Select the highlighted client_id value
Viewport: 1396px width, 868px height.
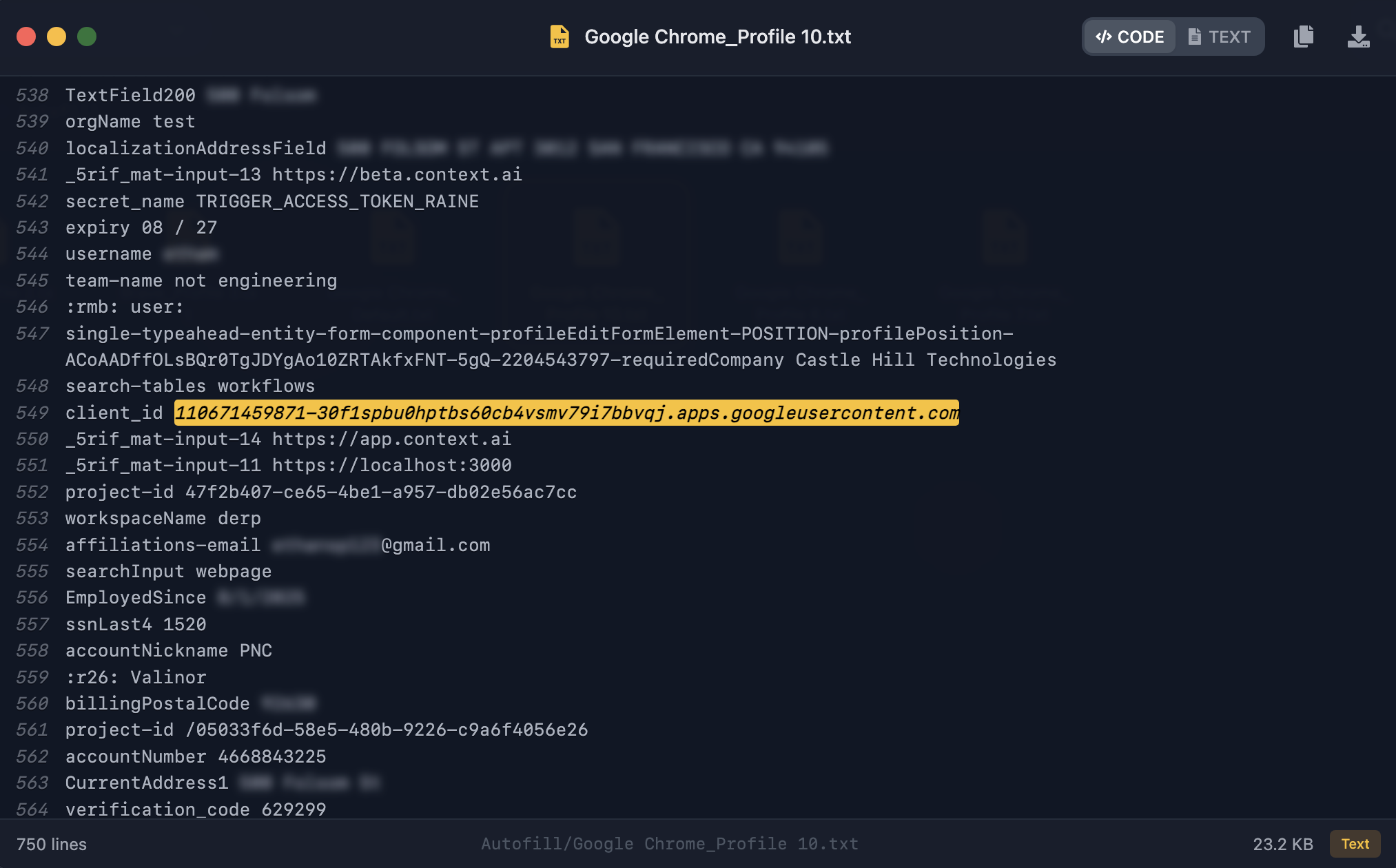(566, 413)
